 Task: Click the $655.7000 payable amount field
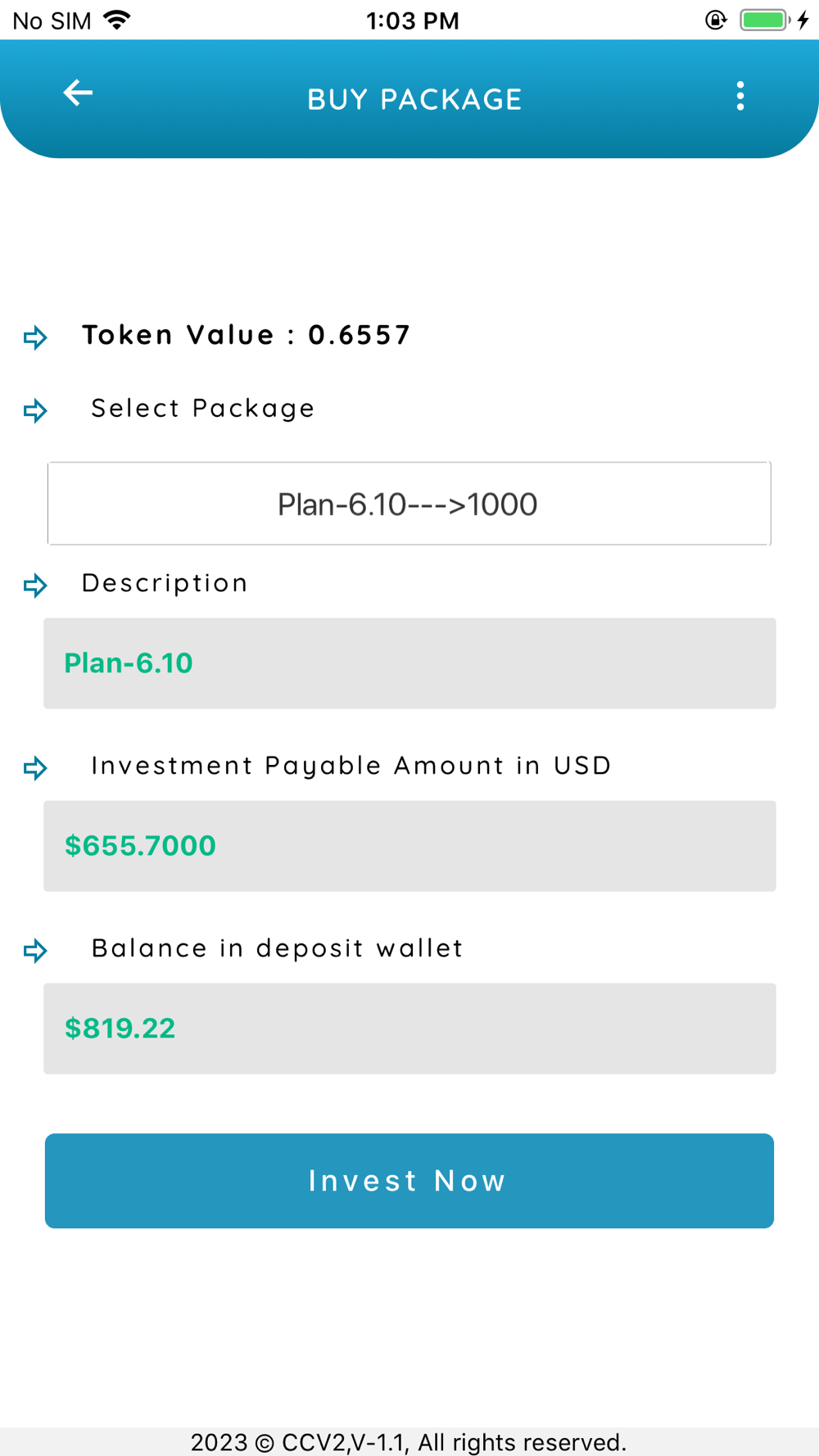(409, 846)
